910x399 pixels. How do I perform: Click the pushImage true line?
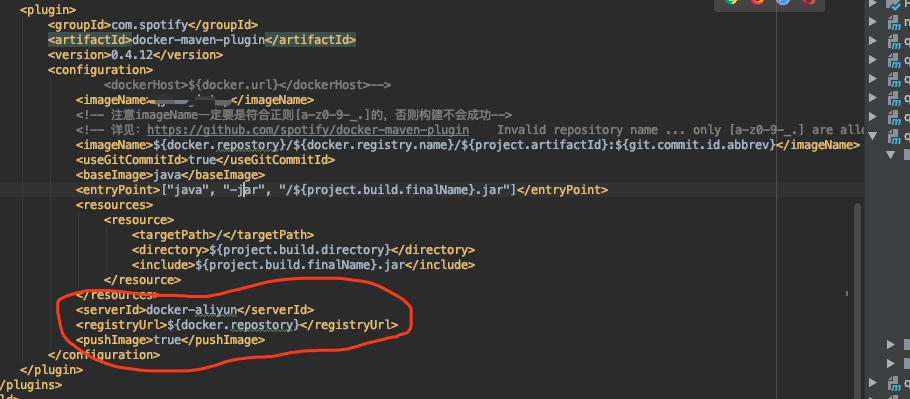[170, 340]
